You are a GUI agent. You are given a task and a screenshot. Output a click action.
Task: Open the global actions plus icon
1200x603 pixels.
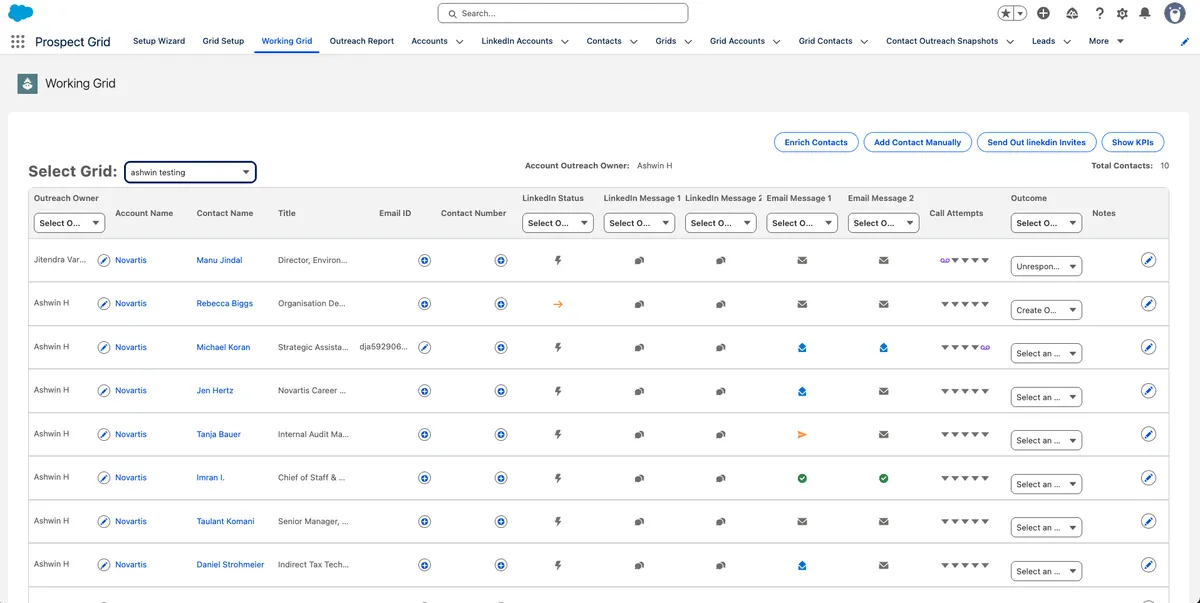tap(1043, 13)
